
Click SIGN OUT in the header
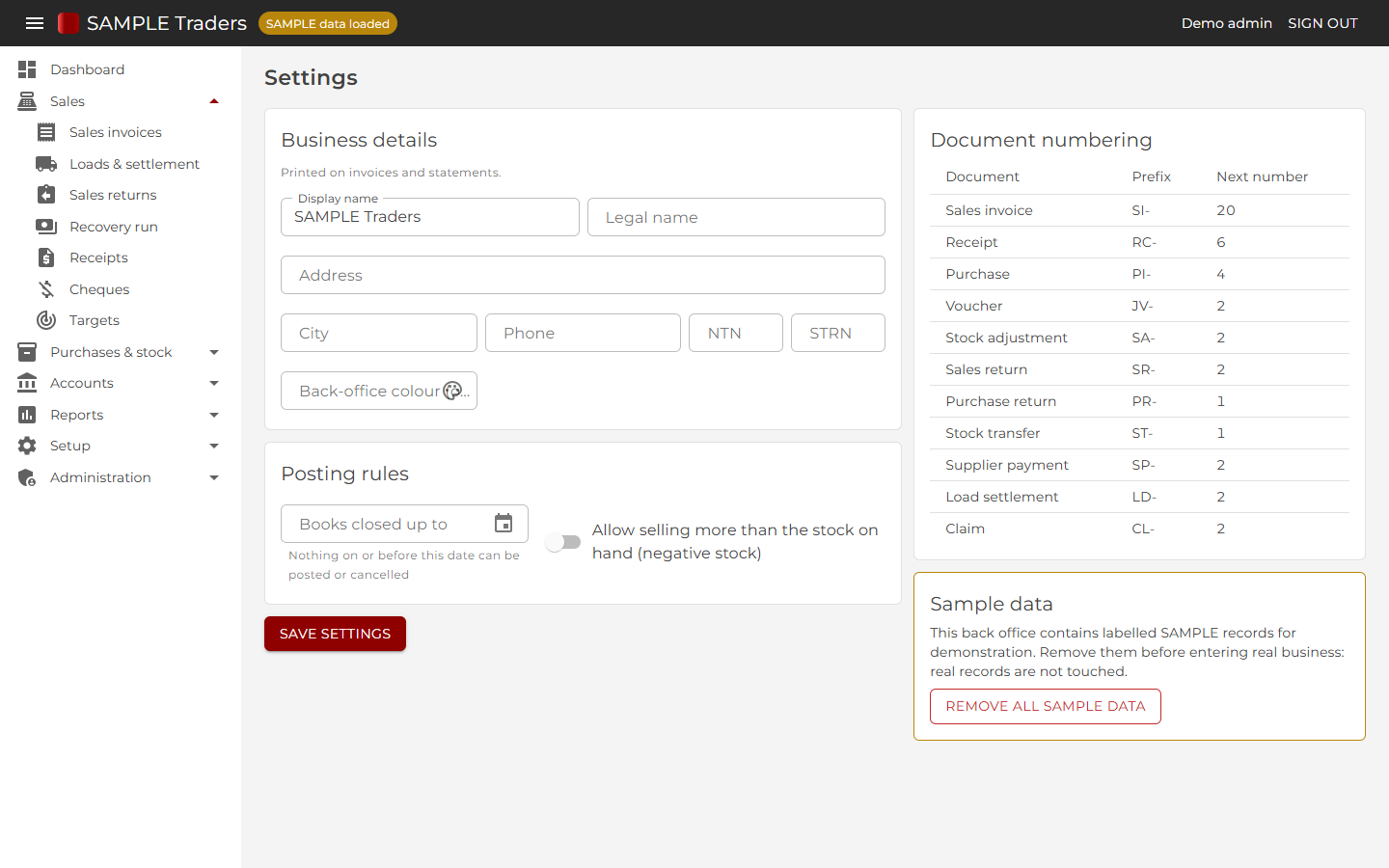(x=1322, y=23)
